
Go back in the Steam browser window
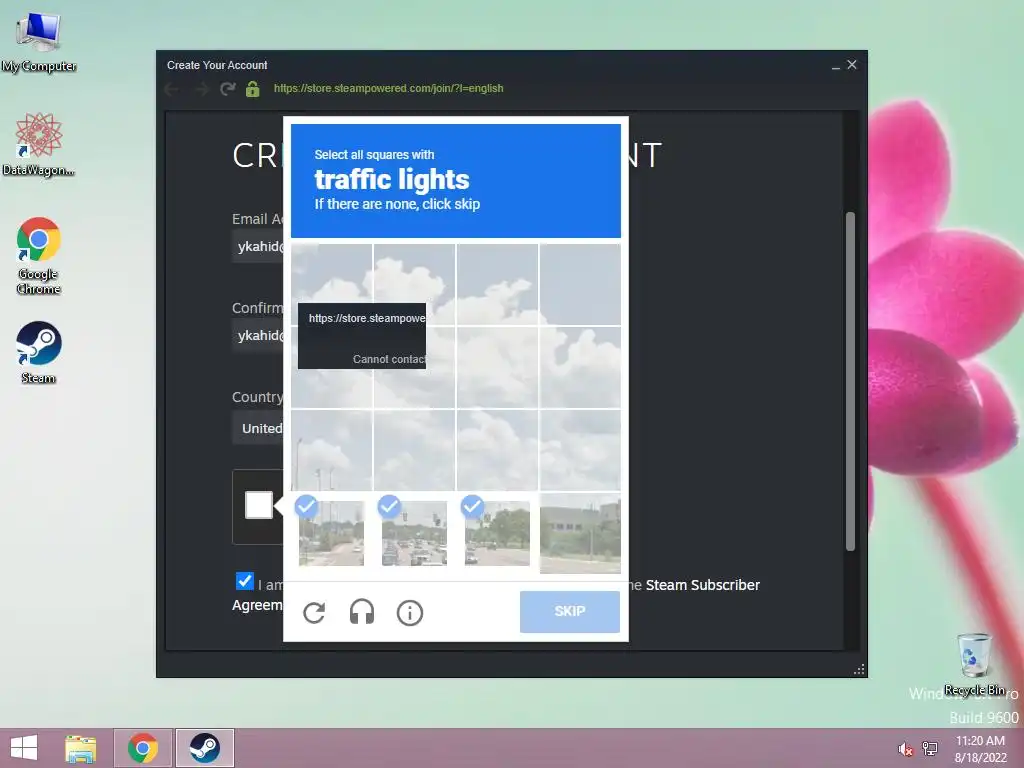coord(172,88)
